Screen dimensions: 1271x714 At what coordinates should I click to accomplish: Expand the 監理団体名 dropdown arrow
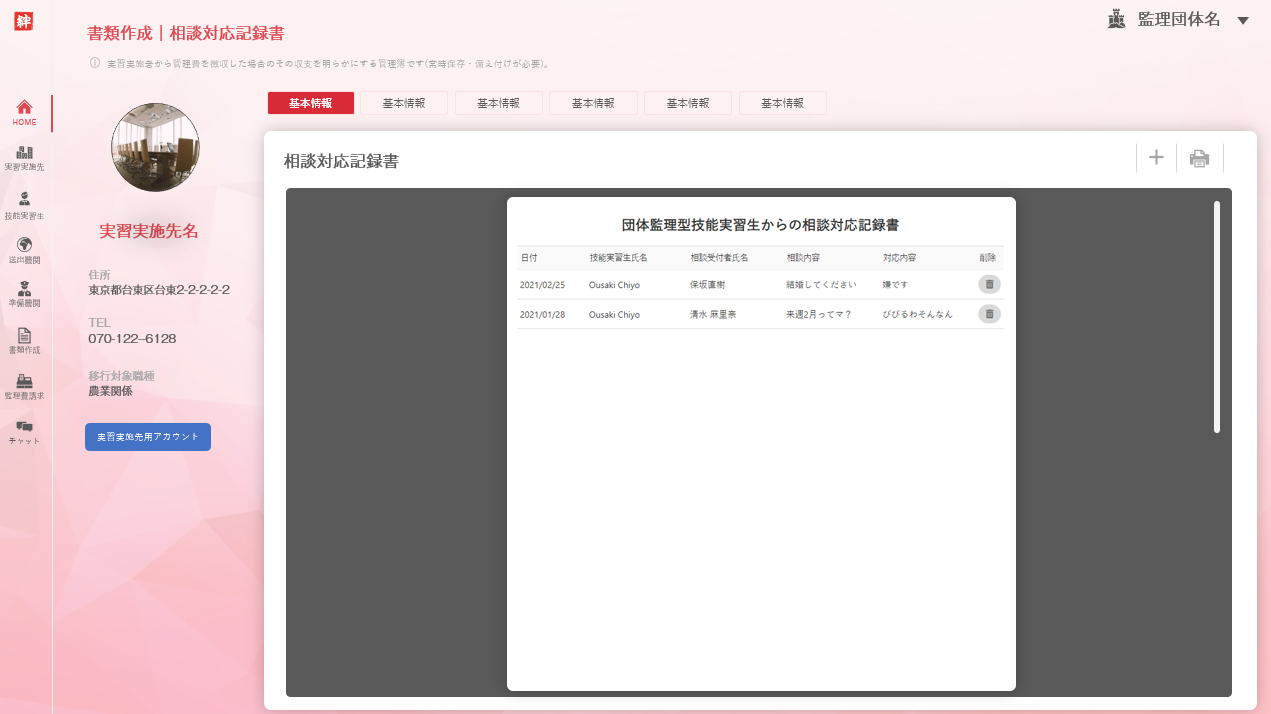pyautogui.click(x=1243, y=21)
